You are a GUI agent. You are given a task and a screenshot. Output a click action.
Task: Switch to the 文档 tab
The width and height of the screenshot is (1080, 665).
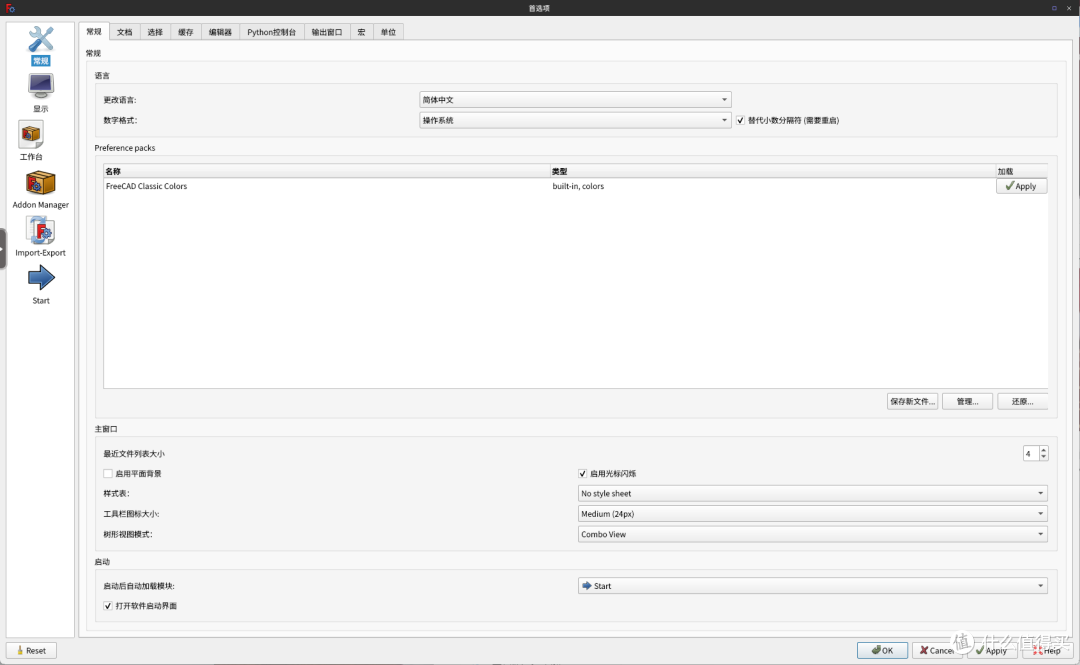(125, 32)
